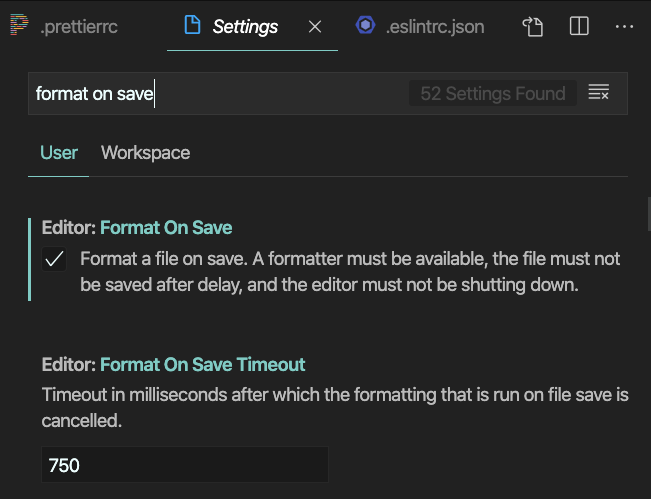
Task: Click the file icon on the Settings tab
Action: pyautogui.click(x=192, y=27)
